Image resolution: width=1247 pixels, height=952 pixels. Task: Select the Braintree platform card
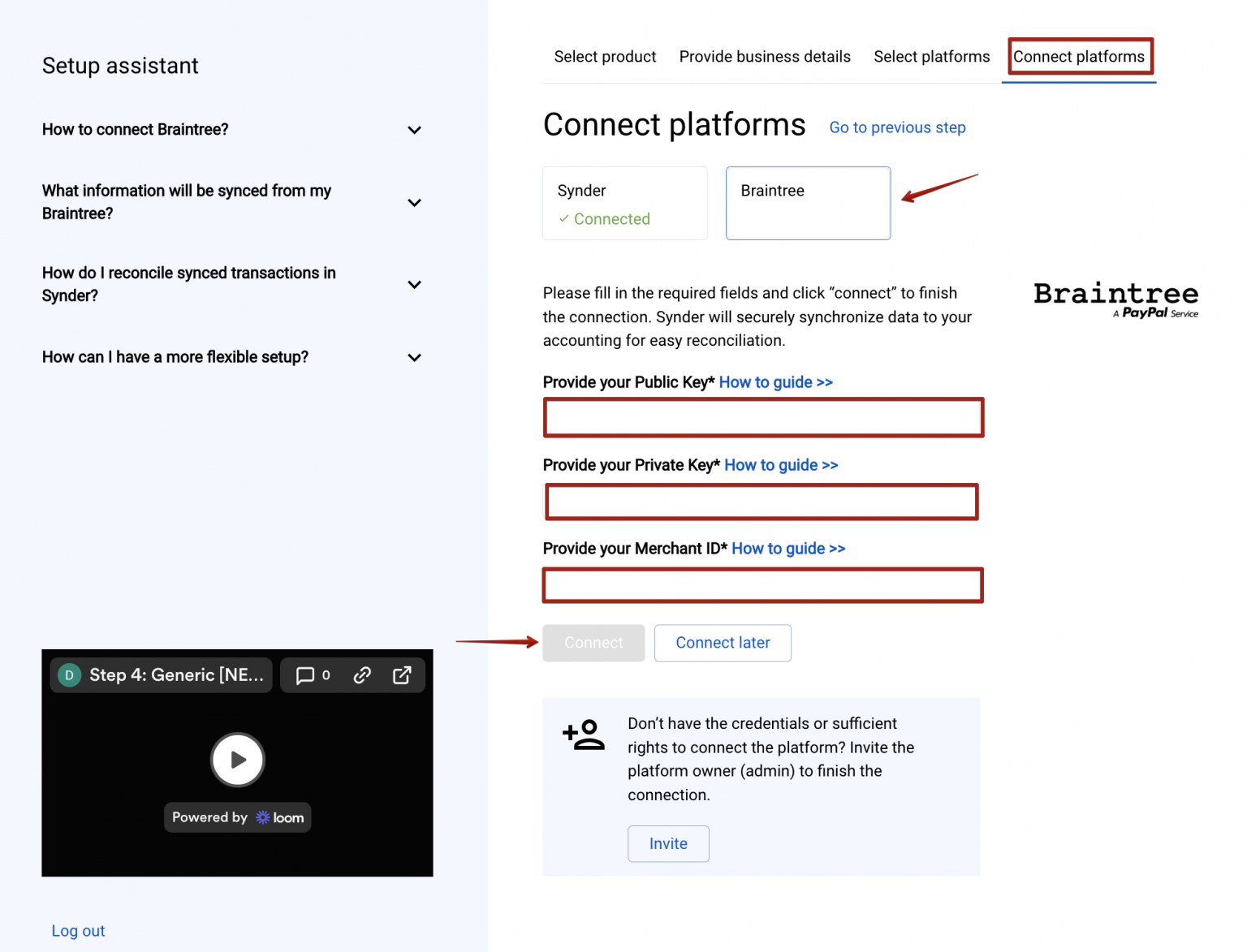[807, 203]
